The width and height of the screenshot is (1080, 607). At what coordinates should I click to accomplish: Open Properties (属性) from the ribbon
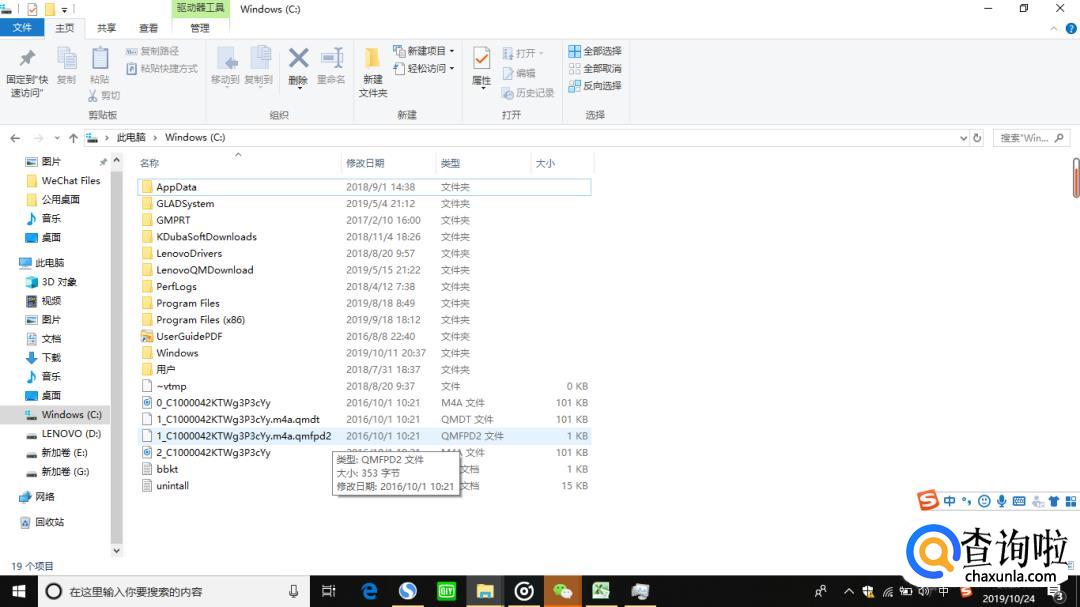point(481,66)
